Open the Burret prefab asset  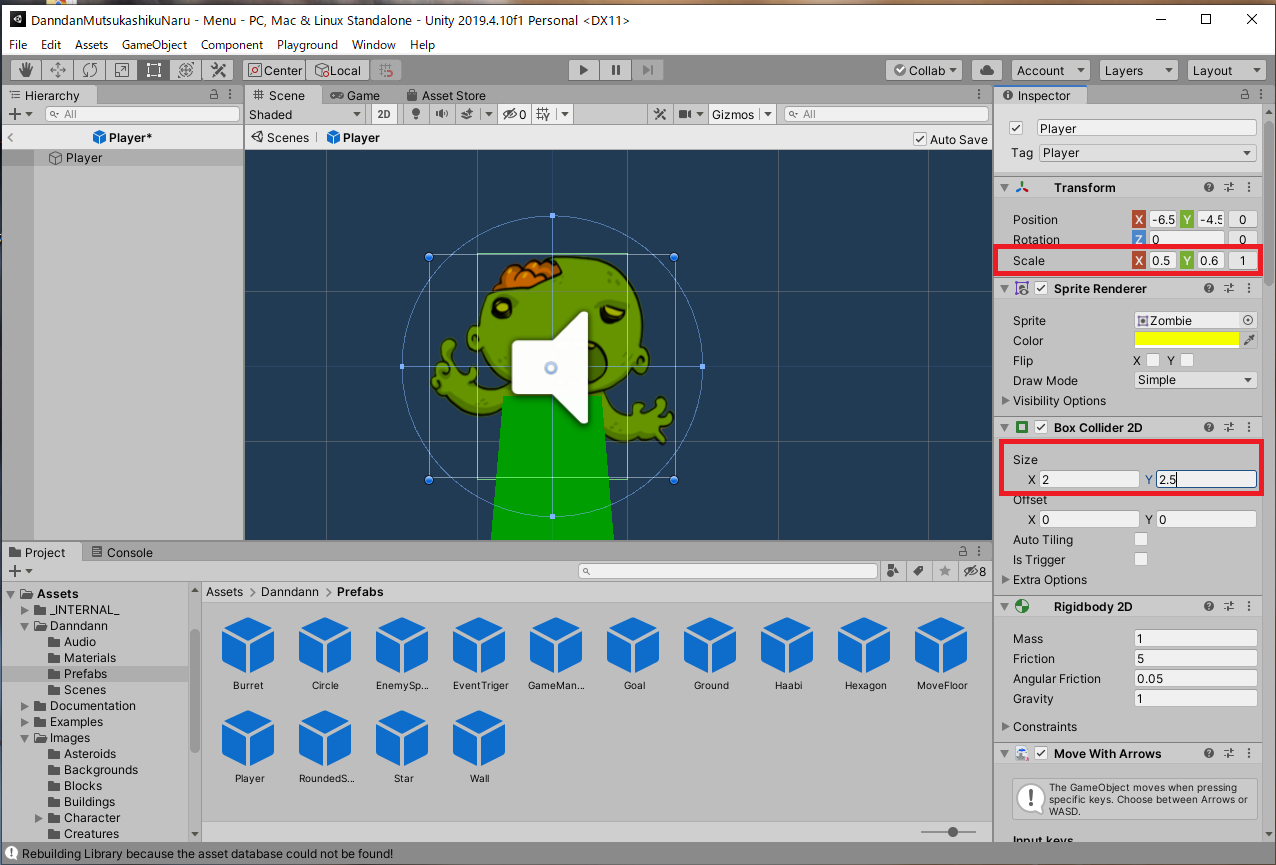(248, 653)
